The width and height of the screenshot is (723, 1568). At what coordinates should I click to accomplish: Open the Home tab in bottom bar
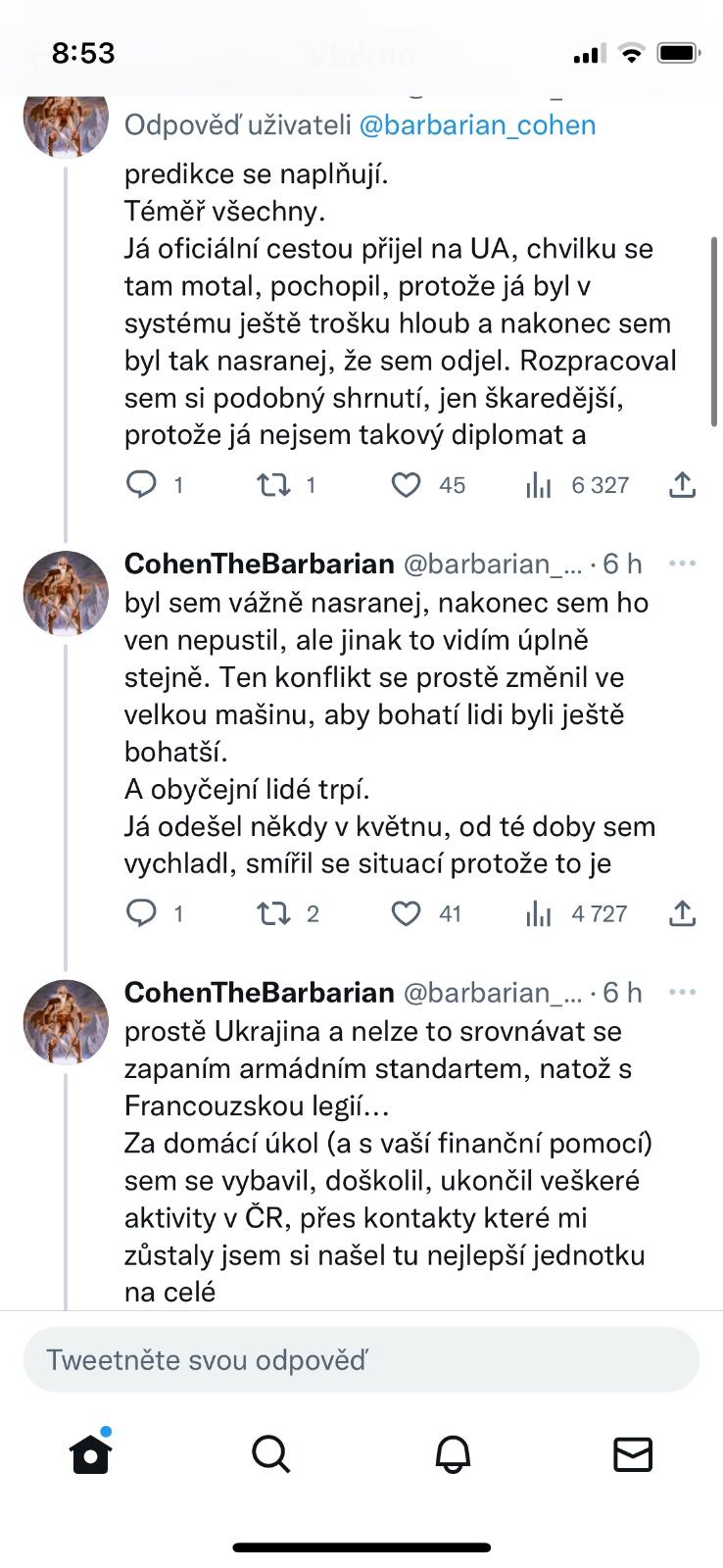click(x=91, y=1454)
